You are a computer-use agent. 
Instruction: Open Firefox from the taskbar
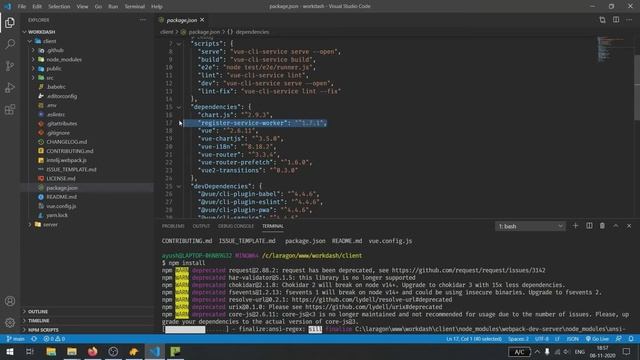tap(93, 351)
